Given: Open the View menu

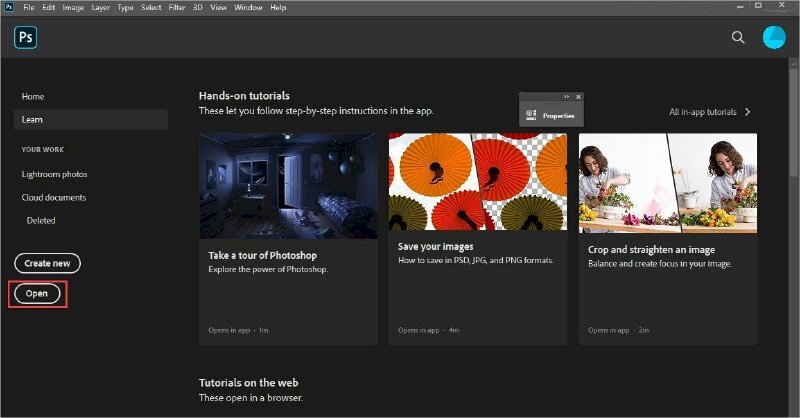Looking at the screenshot, I should tap(218, 7).
